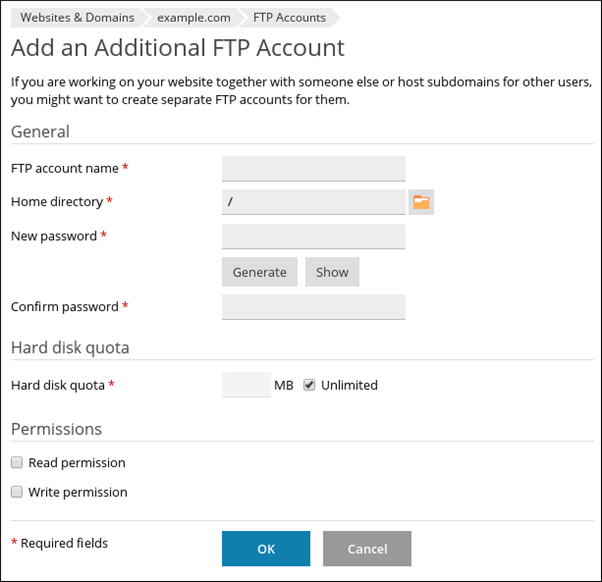Screen dimensions: 602x582
Task: Focus the New password input box
Action: click(313, 236)
